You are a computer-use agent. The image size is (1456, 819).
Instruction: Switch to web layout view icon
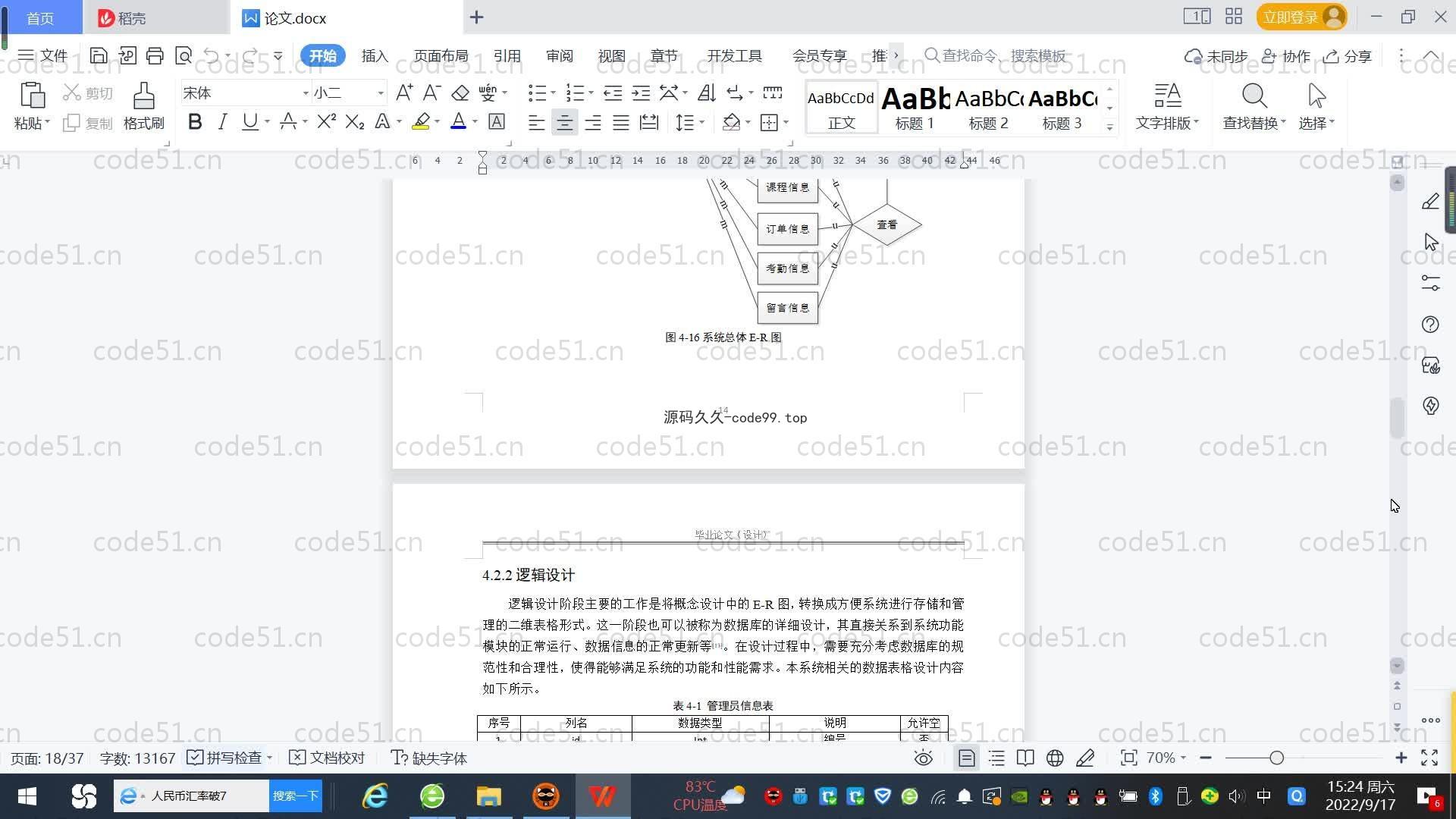pos(1055,758)
